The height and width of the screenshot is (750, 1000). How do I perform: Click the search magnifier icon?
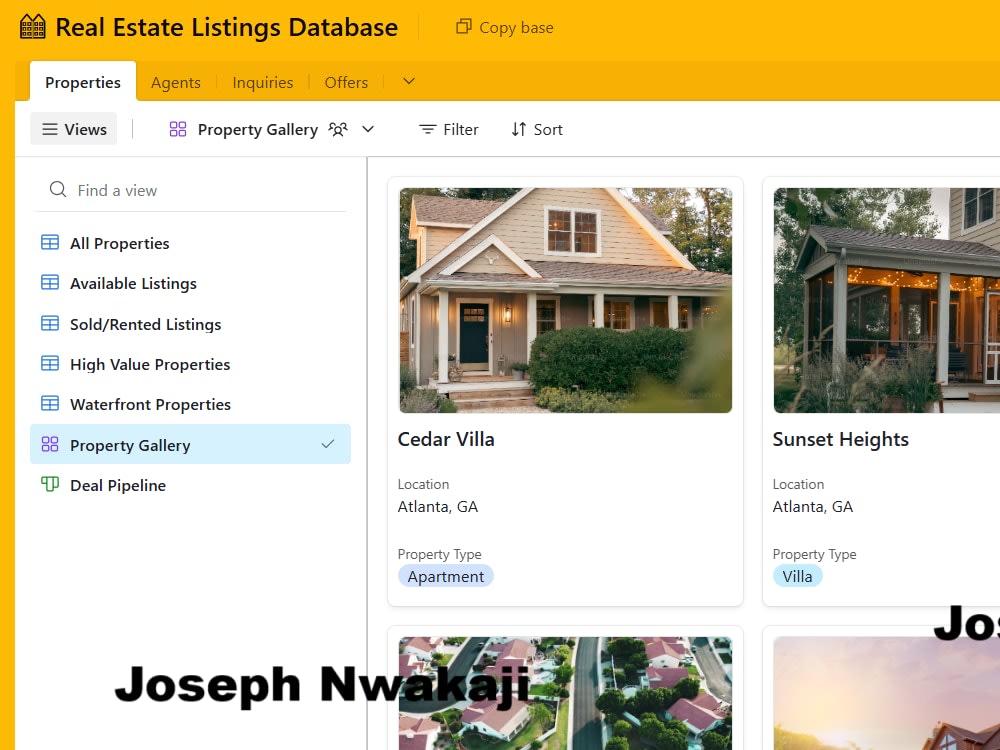58,189
